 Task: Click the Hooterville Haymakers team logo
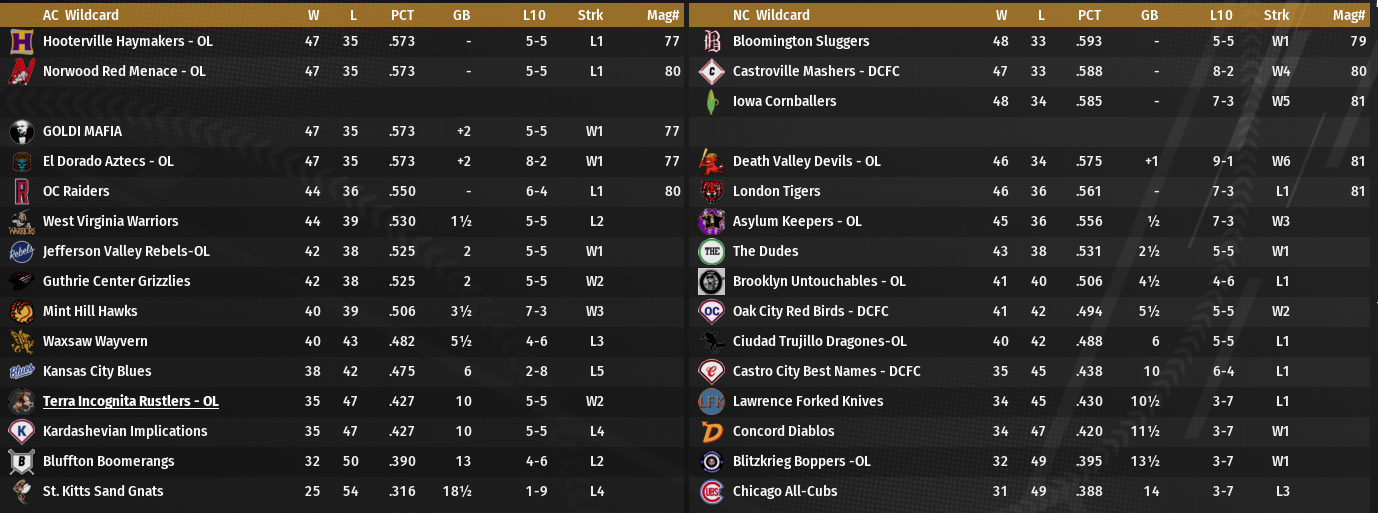(21, 42)
